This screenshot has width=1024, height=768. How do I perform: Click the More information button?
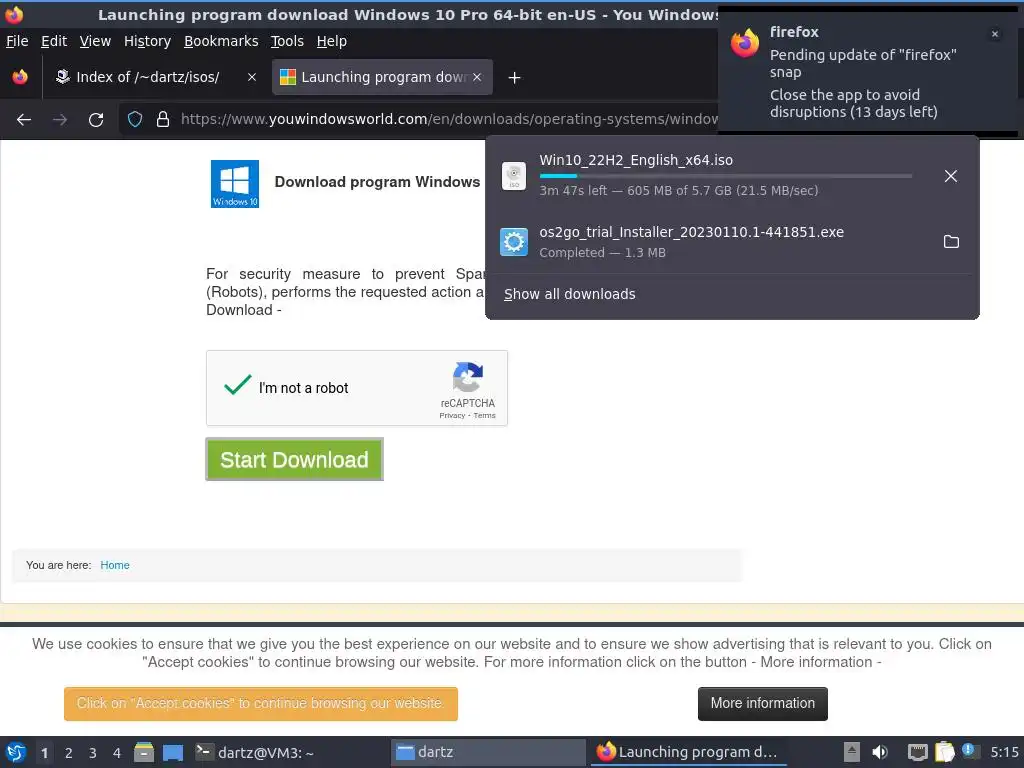pyautogui.click(x=763, y=703)
